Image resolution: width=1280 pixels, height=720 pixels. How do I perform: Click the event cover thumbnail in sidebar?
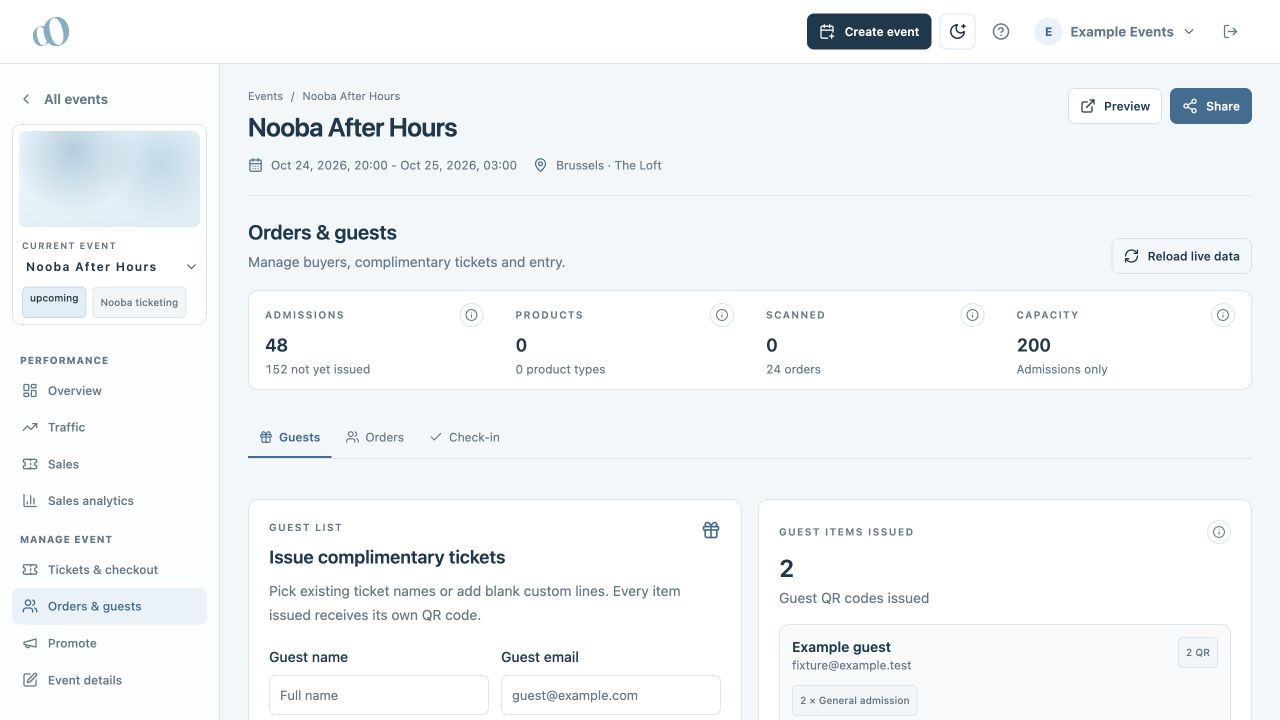(110, 179)
